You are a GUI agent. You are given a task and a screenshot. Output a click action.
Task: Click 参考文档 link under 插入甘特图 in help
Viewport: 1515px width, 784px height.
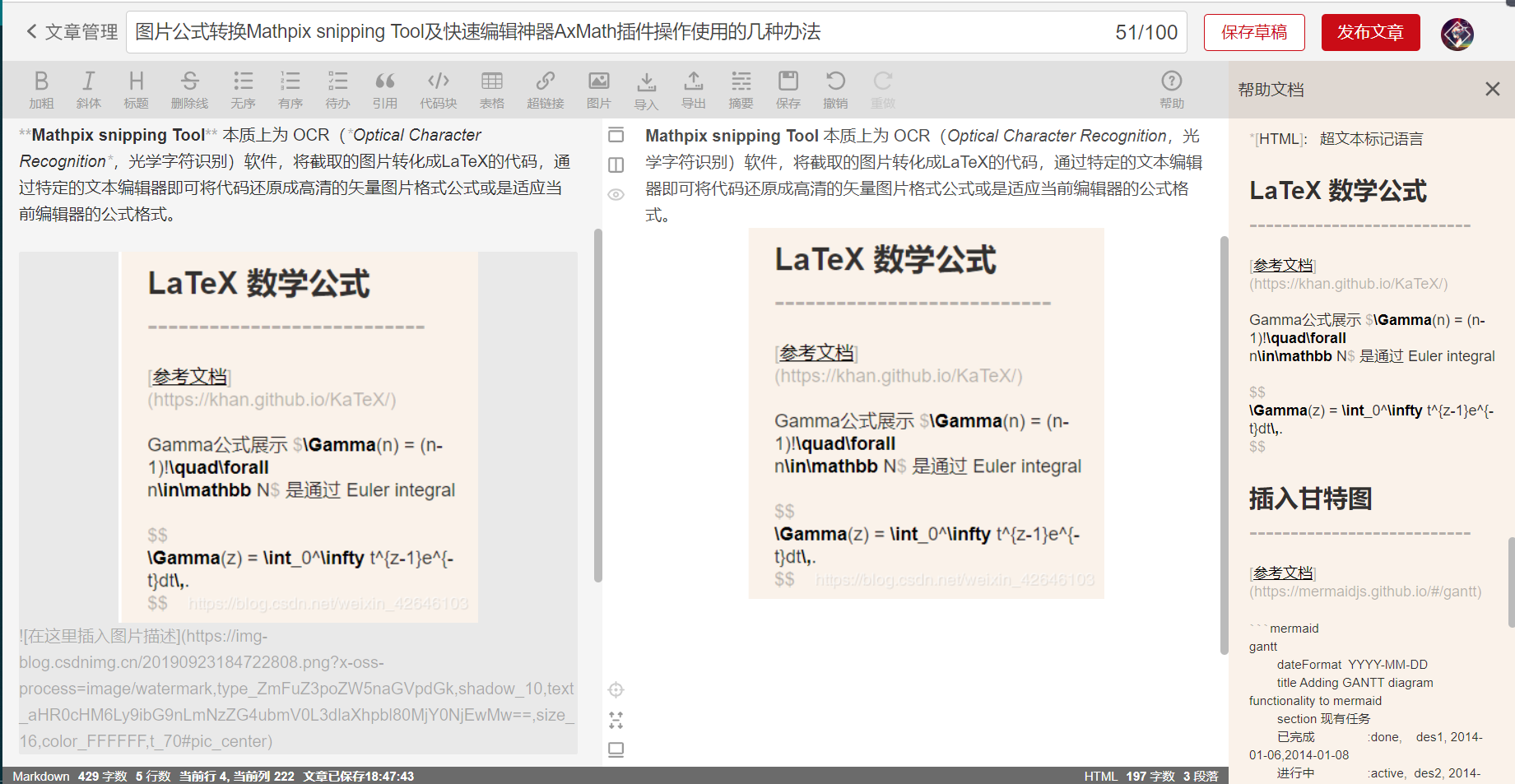[x=1283, y=573]
